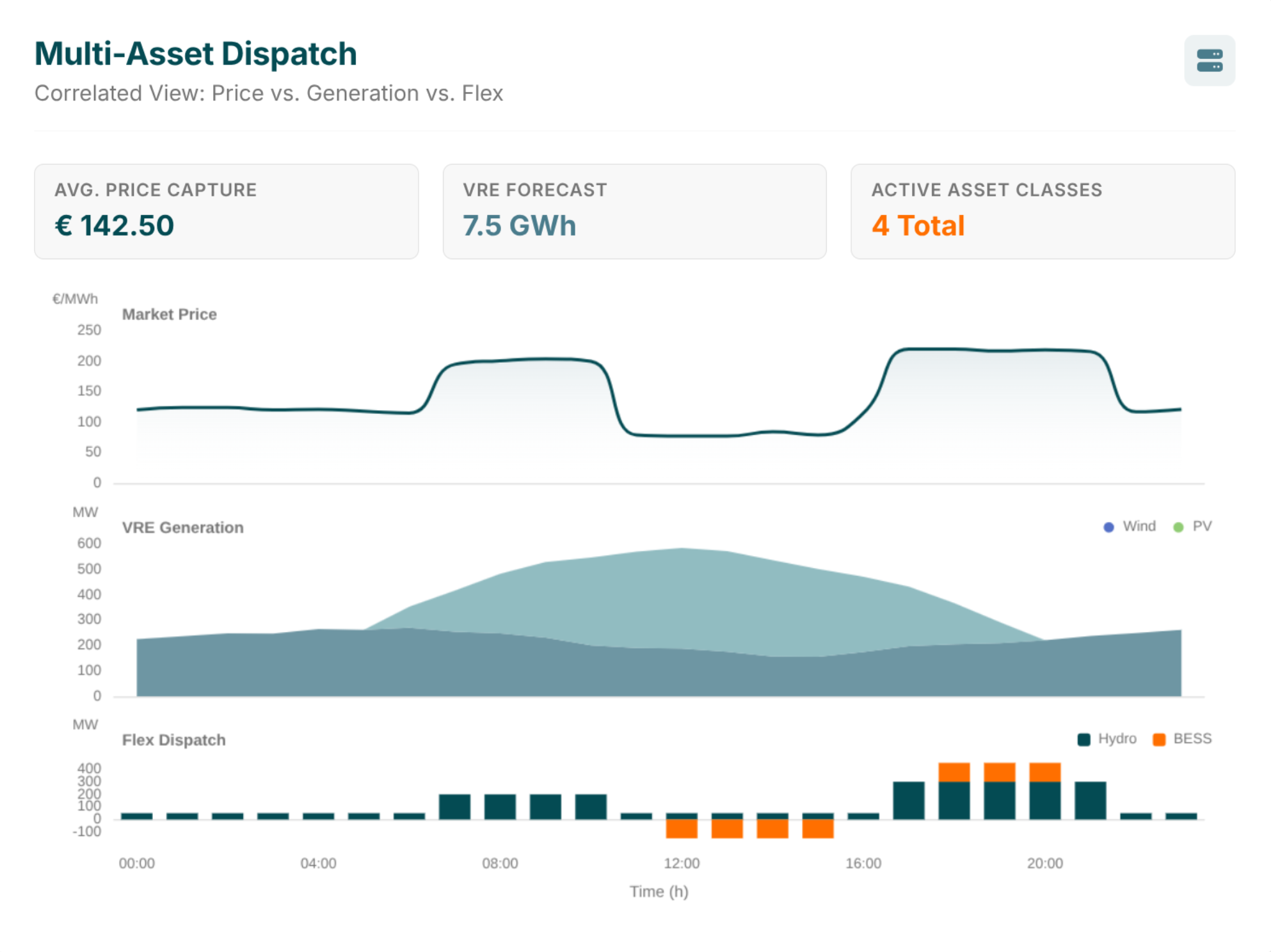Image resolution: width=1271 pixels, height=952 pixels.
Task: Select the Active Asset Classes card
Action: click(x=1043, y=211)
